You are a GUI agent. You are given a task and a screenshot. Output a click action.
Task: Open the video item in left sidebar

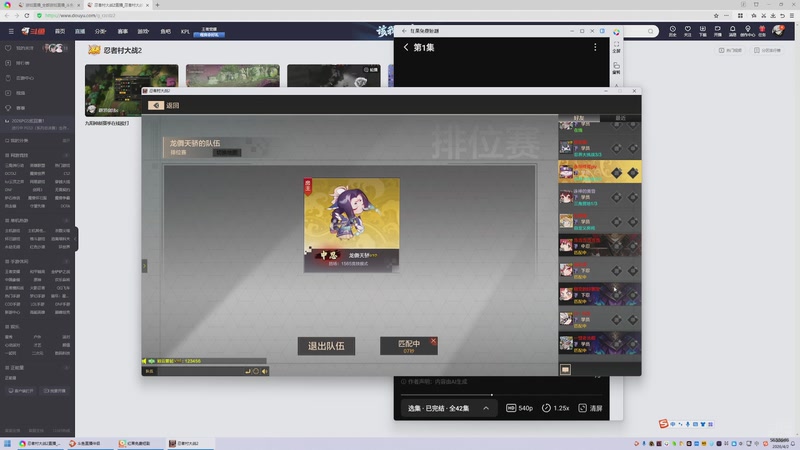tap(15, 93)
